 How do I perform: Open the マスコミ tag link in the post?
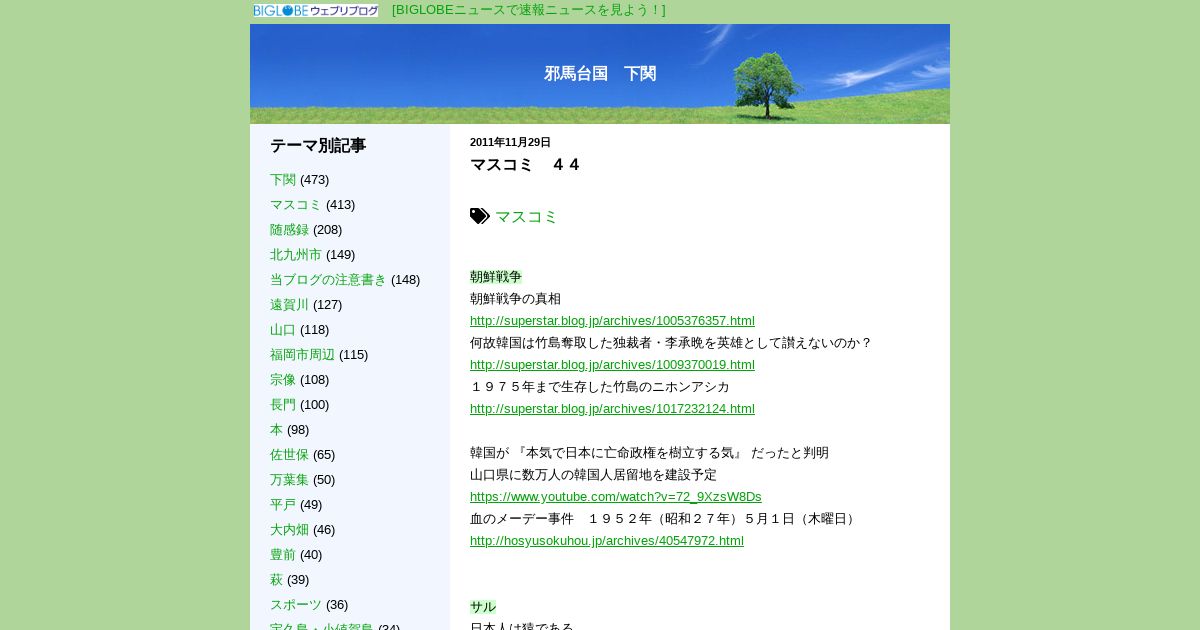(x=526, y=217)
